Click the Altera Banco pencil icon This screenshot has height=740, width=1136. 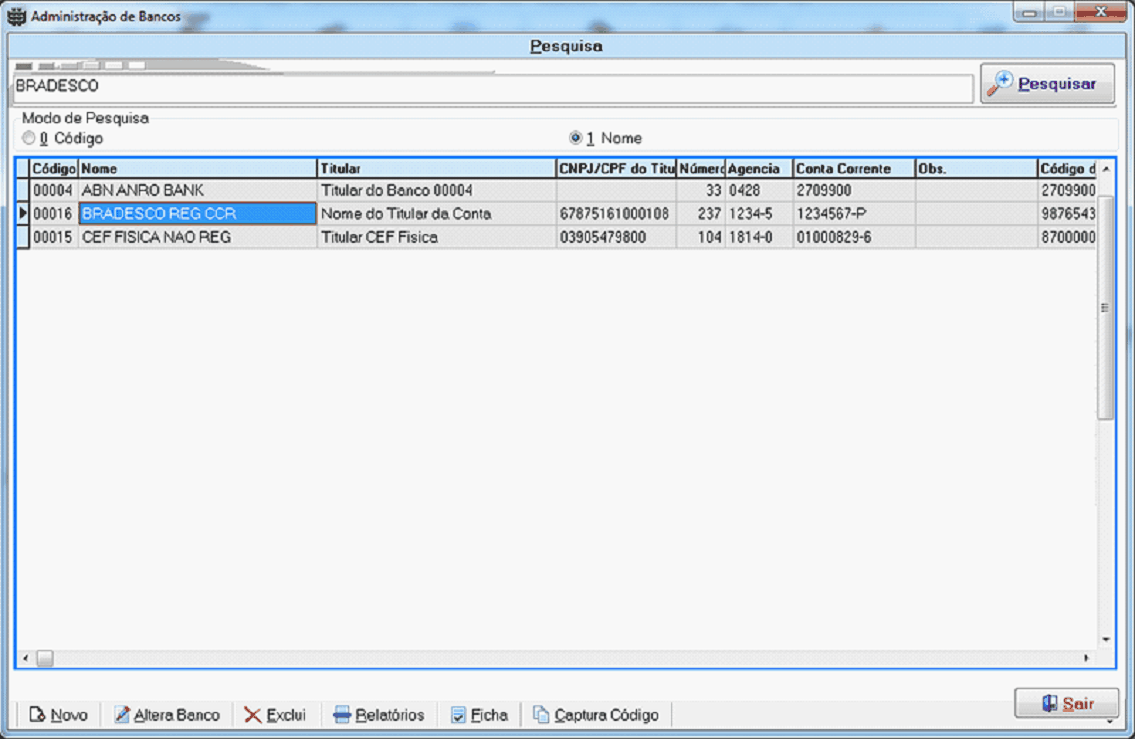click(122, 715)
